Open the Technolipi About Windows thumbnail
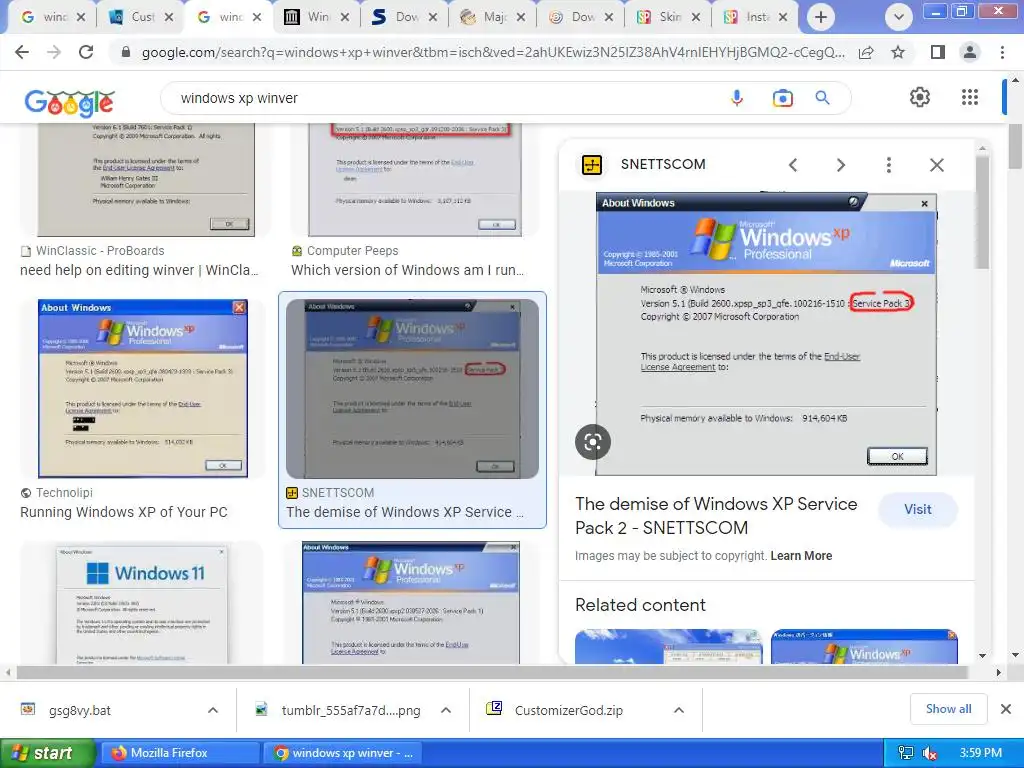The width and height of the screenshot is (1024, 768). (143, 389)
